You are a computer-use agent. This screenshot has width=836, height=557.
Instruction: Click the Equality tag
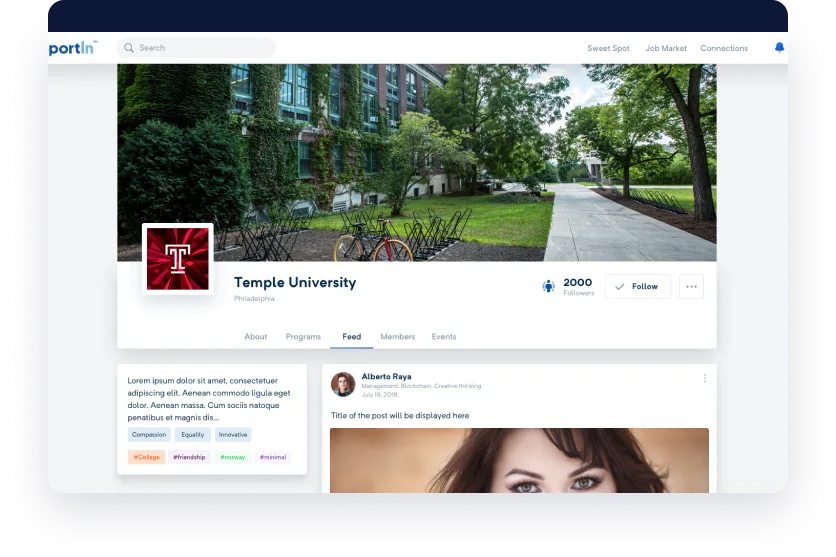[x=192, y=435]
